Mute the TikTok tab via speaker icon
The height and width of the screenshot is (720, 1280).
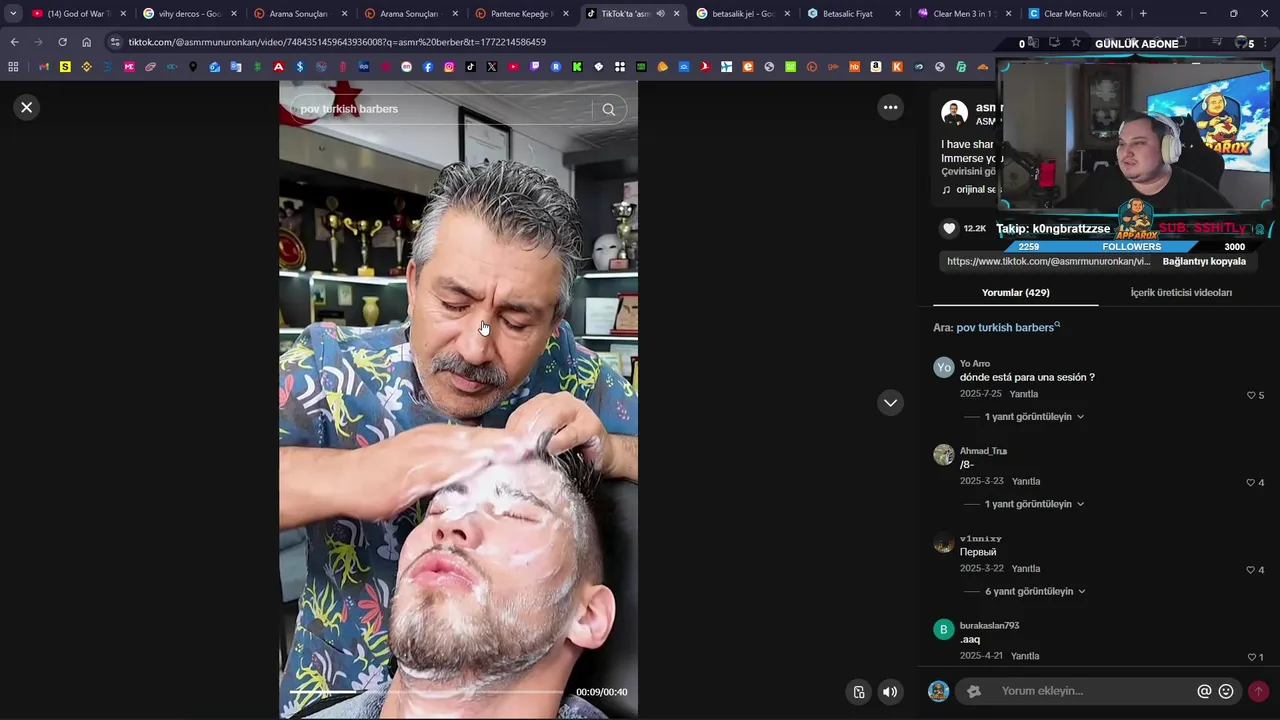click(660, 14)
